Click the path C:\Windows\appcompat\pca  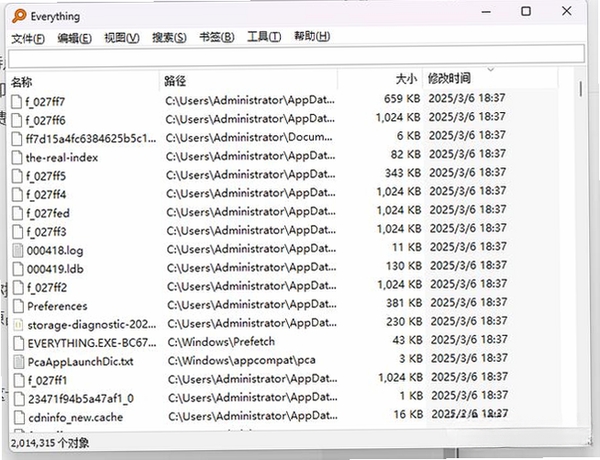pos(241,360)
